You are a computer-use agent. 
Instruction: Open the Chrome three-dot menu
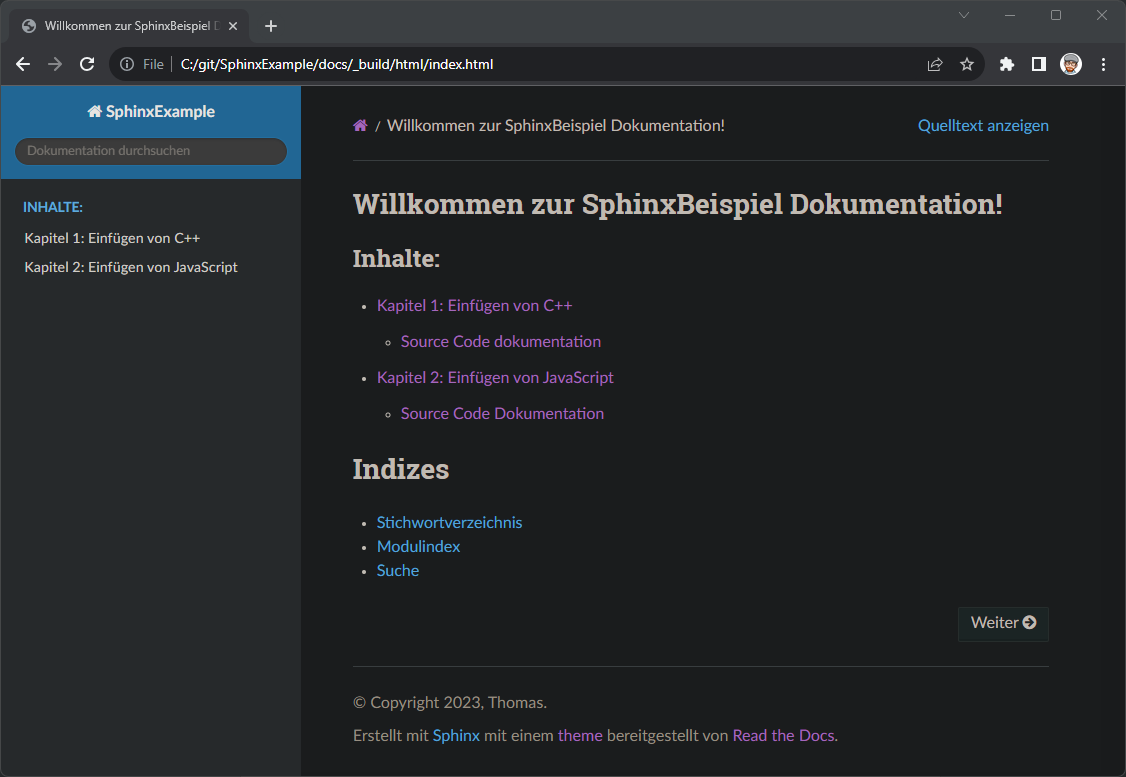pyautogui.click(x=1103, y=63)
